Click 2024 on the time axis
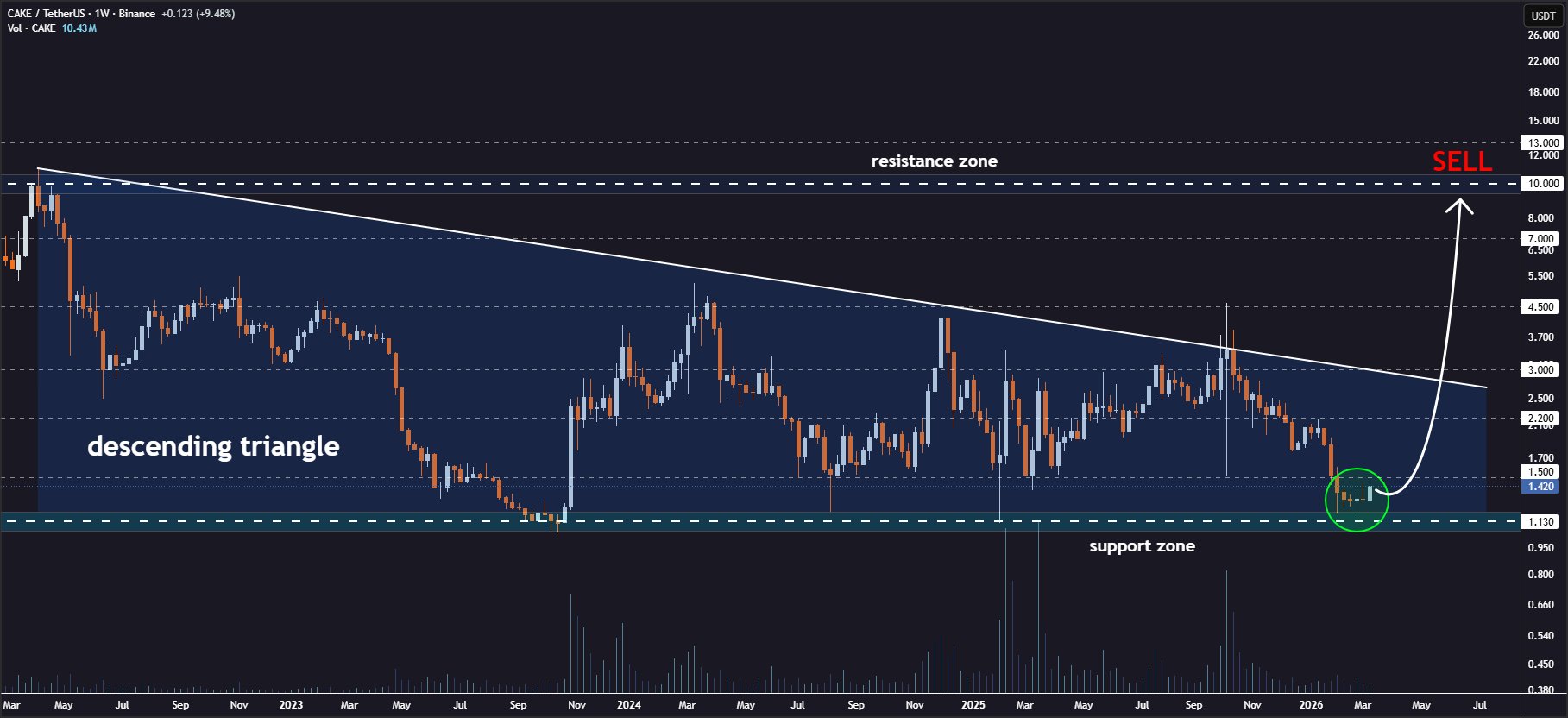Screen dimensions: 1568x718 click(629, 705)
